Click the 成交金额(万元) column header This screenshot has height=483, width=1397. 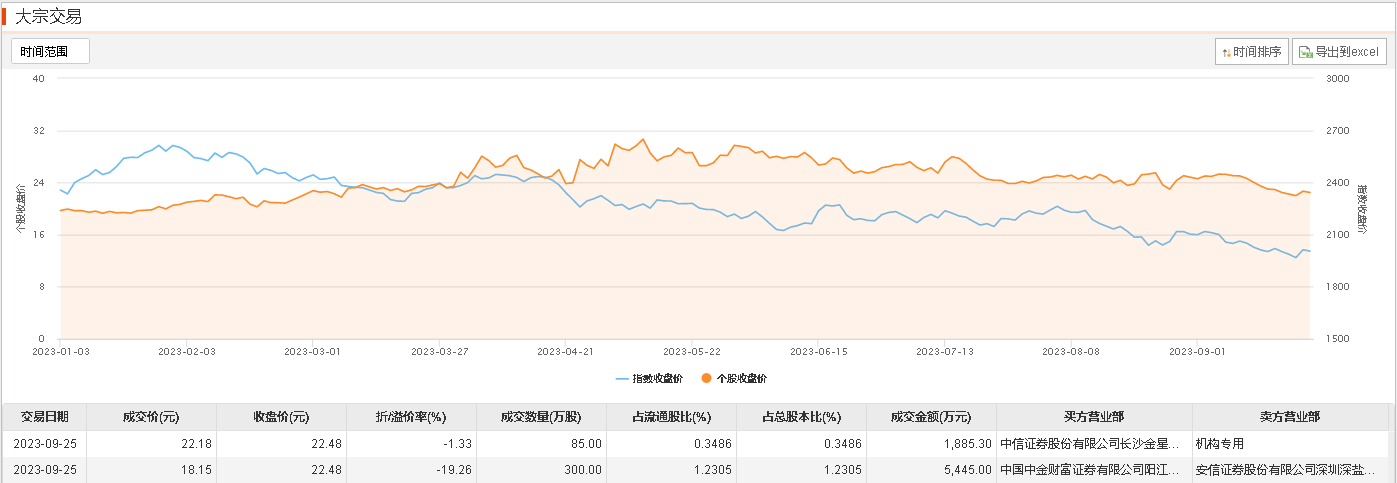tap(931, 417)
